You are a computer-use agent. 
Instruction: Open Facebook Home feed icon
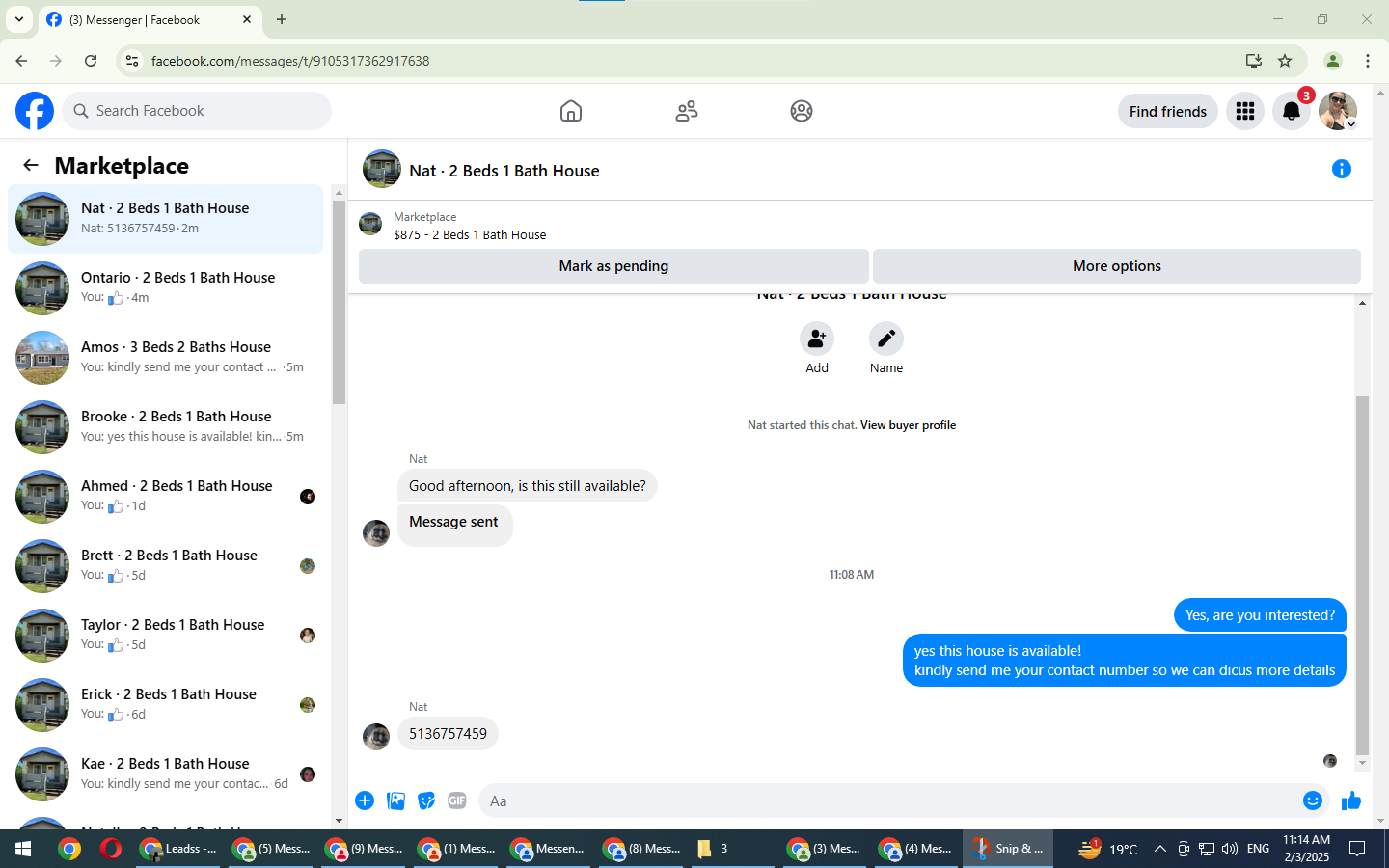click(x=571, y=111)
